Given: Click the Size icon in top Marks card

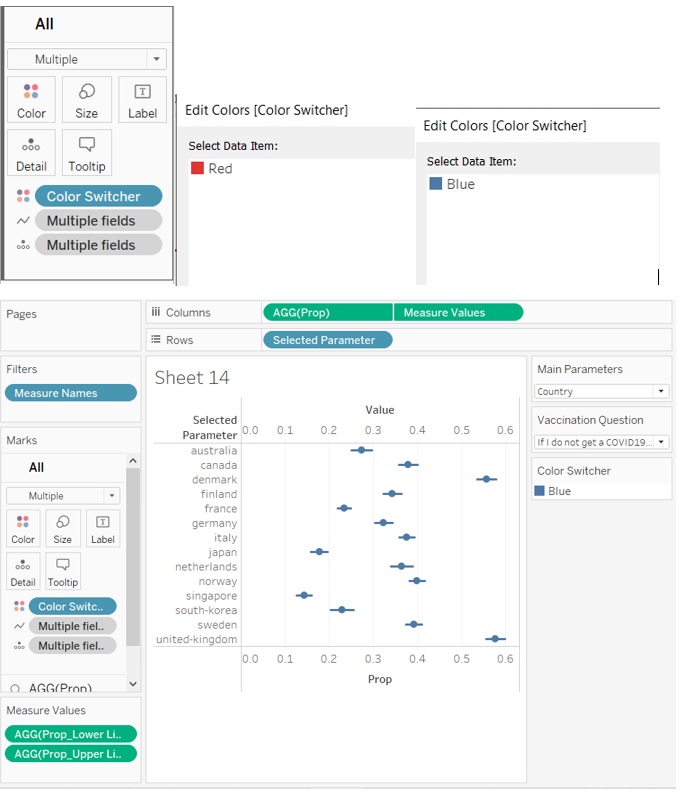Looking at the screenshot, I should click(87, 100).
